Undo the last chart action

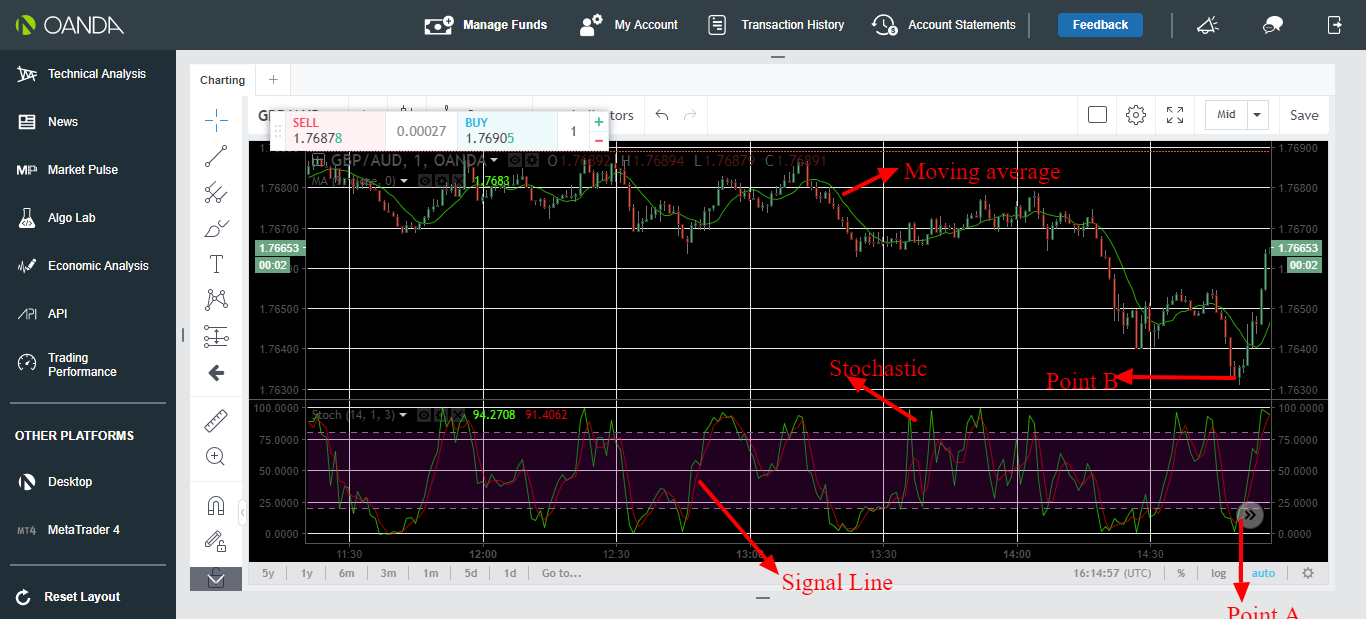[662, 115]
